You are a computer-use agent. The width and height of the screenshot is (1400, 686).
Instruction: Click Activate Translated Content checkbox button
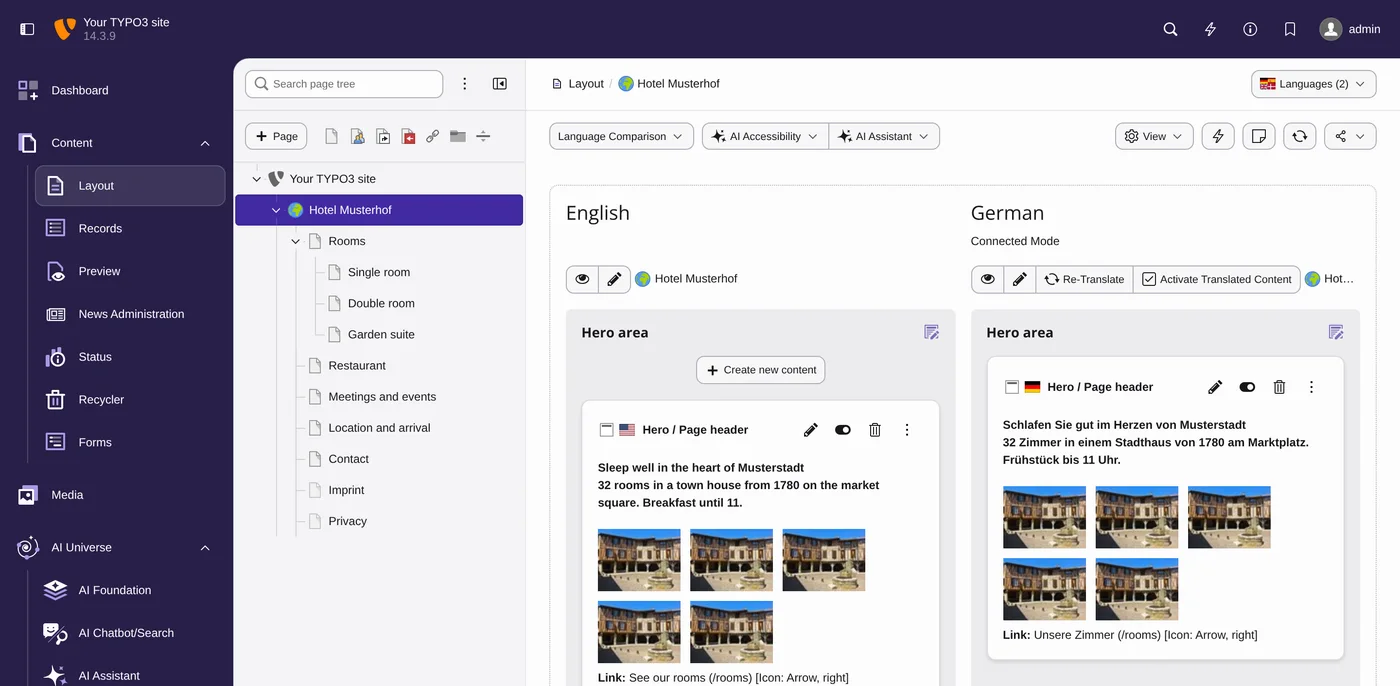tap(1217, 279)
